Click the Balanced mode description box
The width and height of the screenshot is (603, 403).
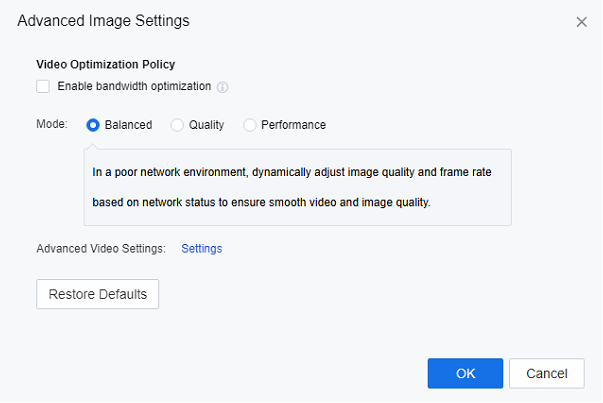click(x=297, y=187)
